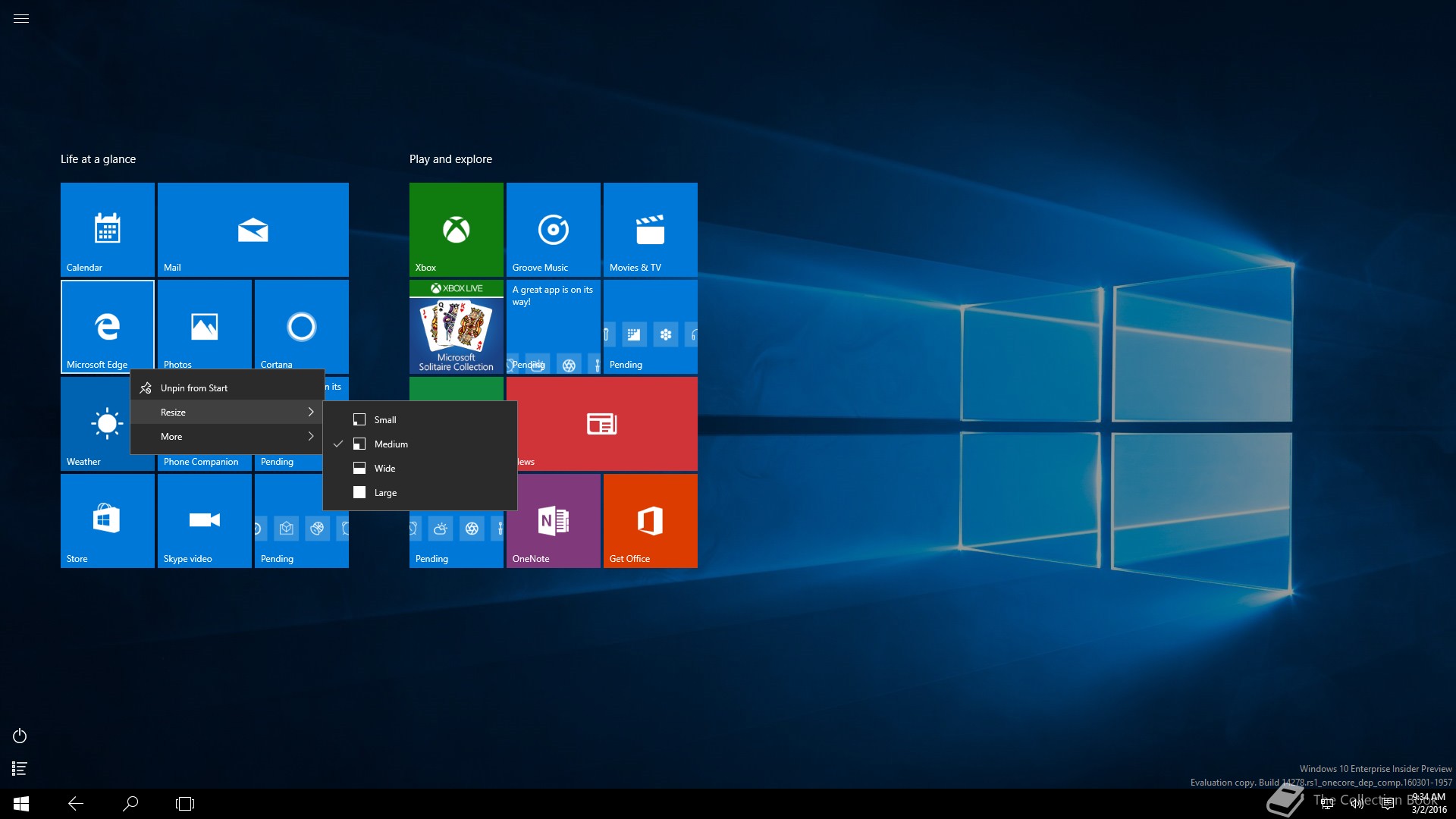Open the Task View icon

[x=185, y=804]
